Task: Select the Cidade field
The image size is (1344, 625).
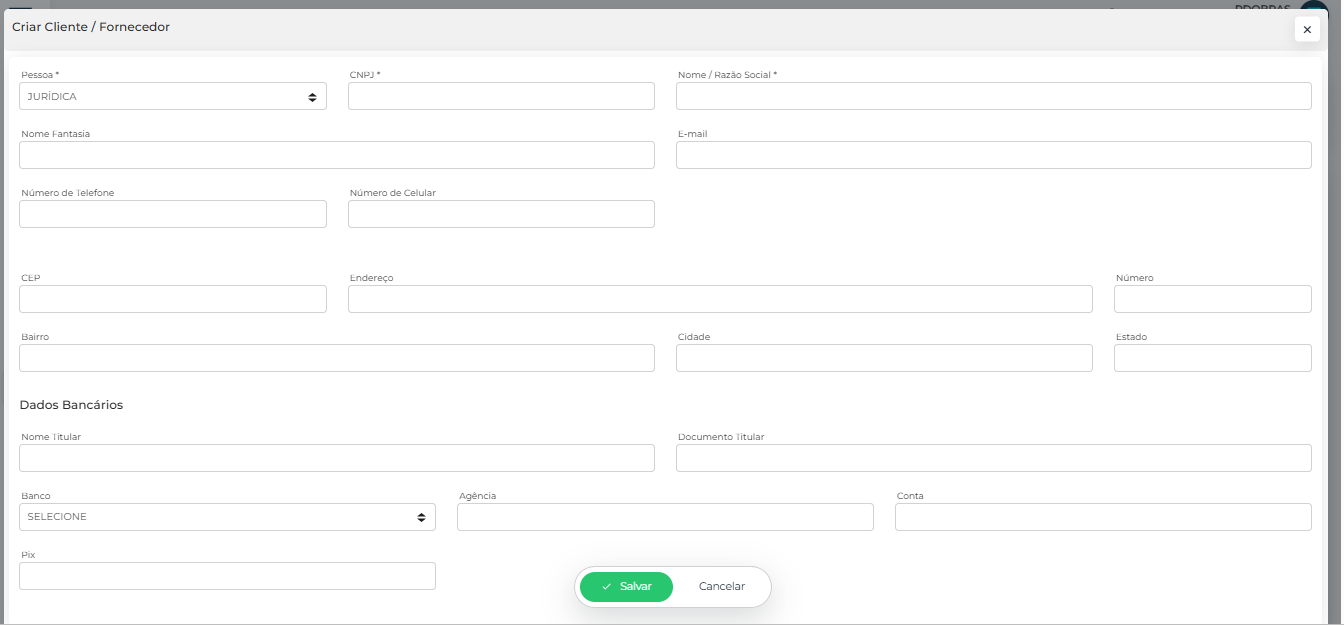Action: point(884,358)
